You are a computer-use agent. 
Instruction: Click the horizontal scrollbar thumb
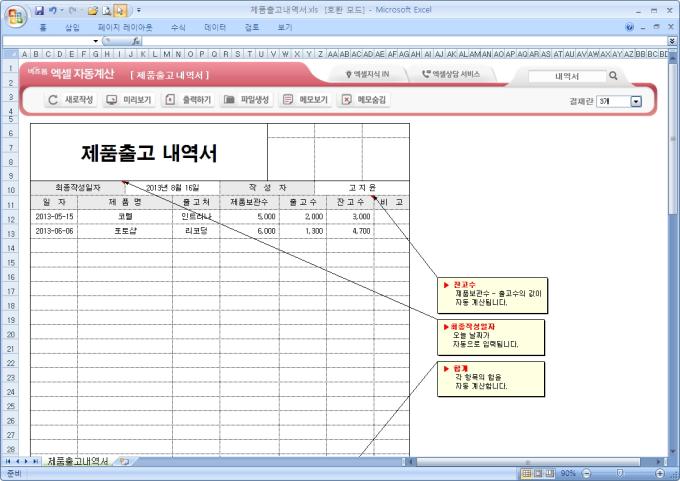pyautogui.click(x=528, y=461)
